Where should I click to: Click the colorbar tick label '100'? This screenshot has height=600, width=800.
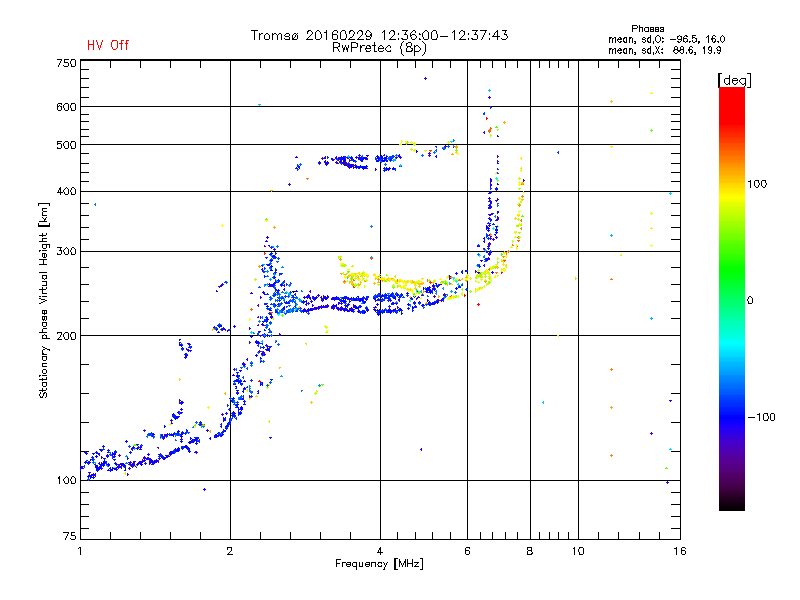pos(757,184)
